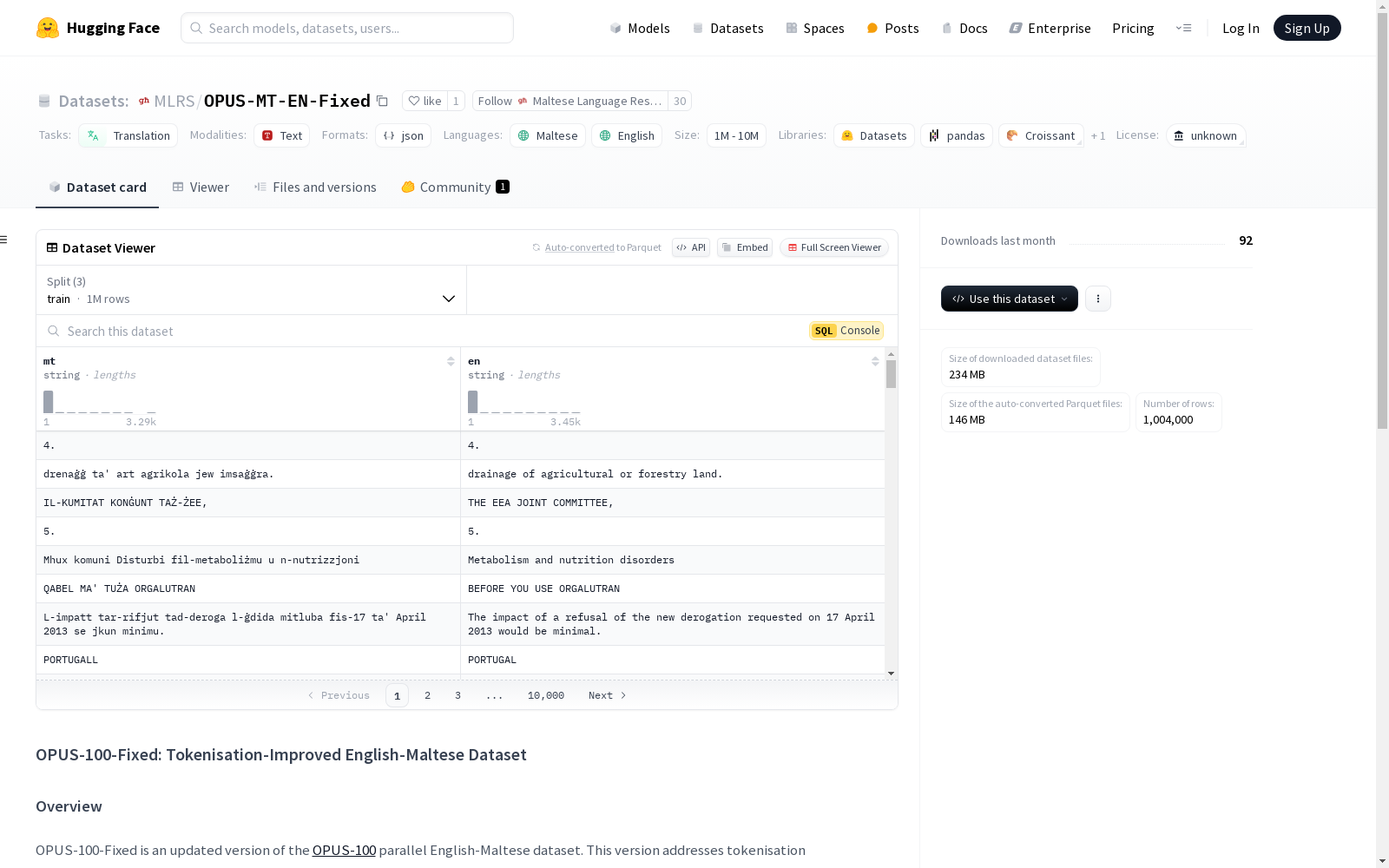Select the Text modality tag
This screenshot has width=1389, height=868.
(x=282, y=135)
